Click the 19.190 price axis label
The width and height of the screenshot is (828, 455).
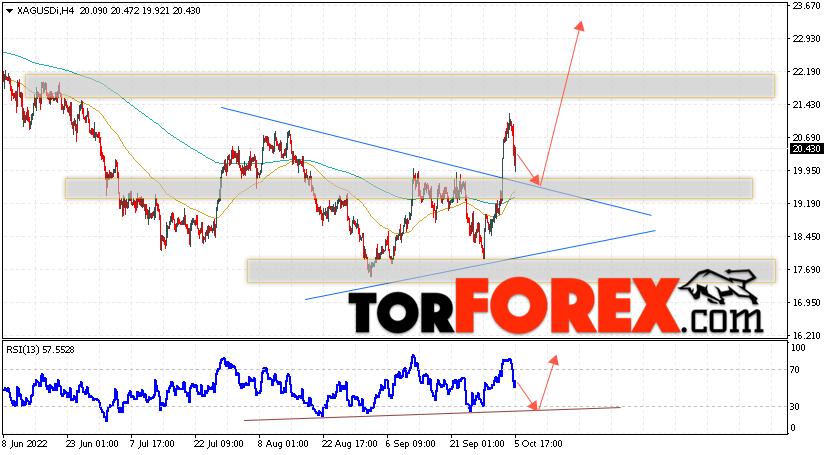coord(806,204)
